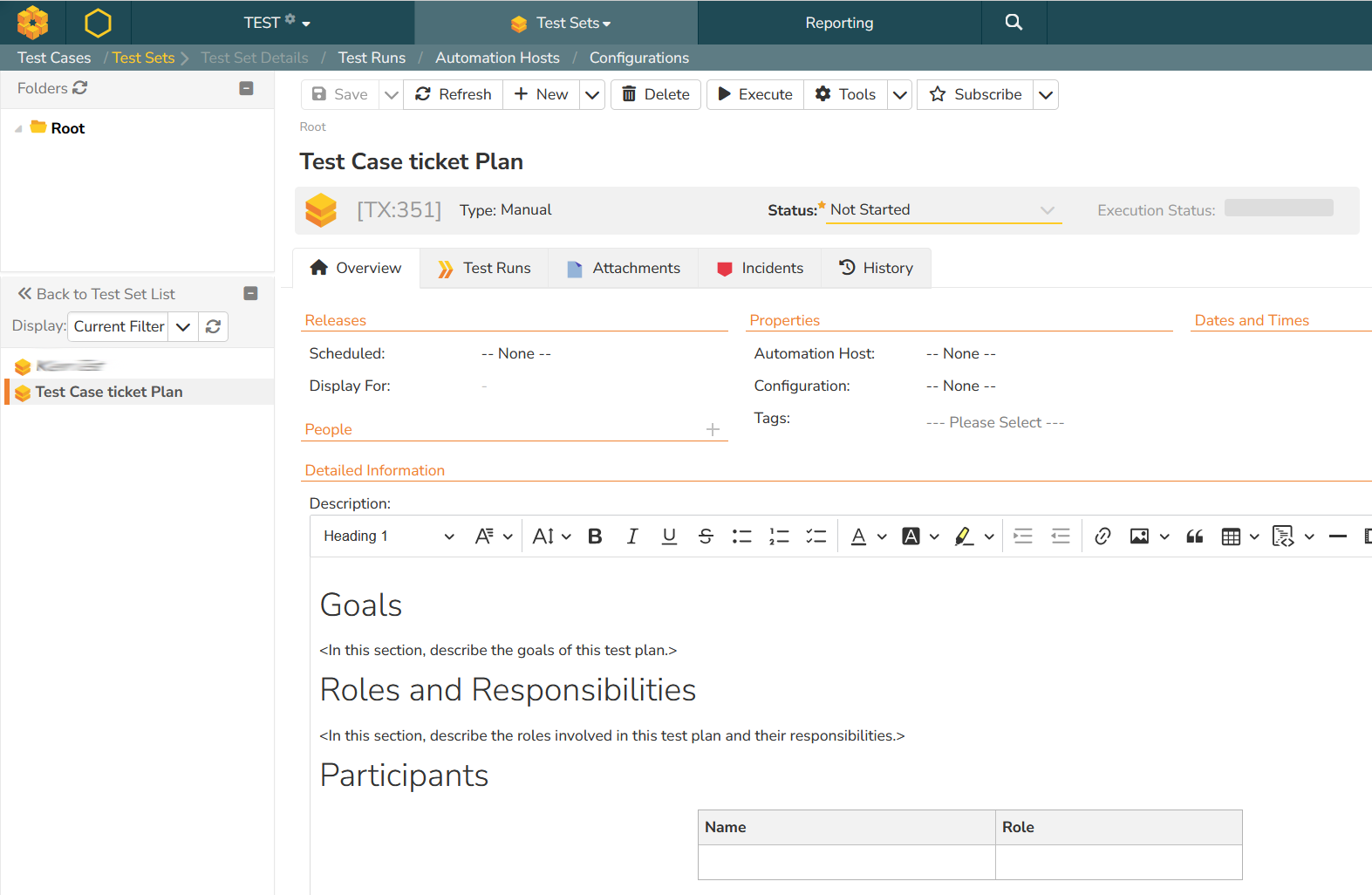The width and height of the screenshot is (1372, 895).
Task: Insert a hyperlink using the link icon
Action: click(x=1102, y=536)
